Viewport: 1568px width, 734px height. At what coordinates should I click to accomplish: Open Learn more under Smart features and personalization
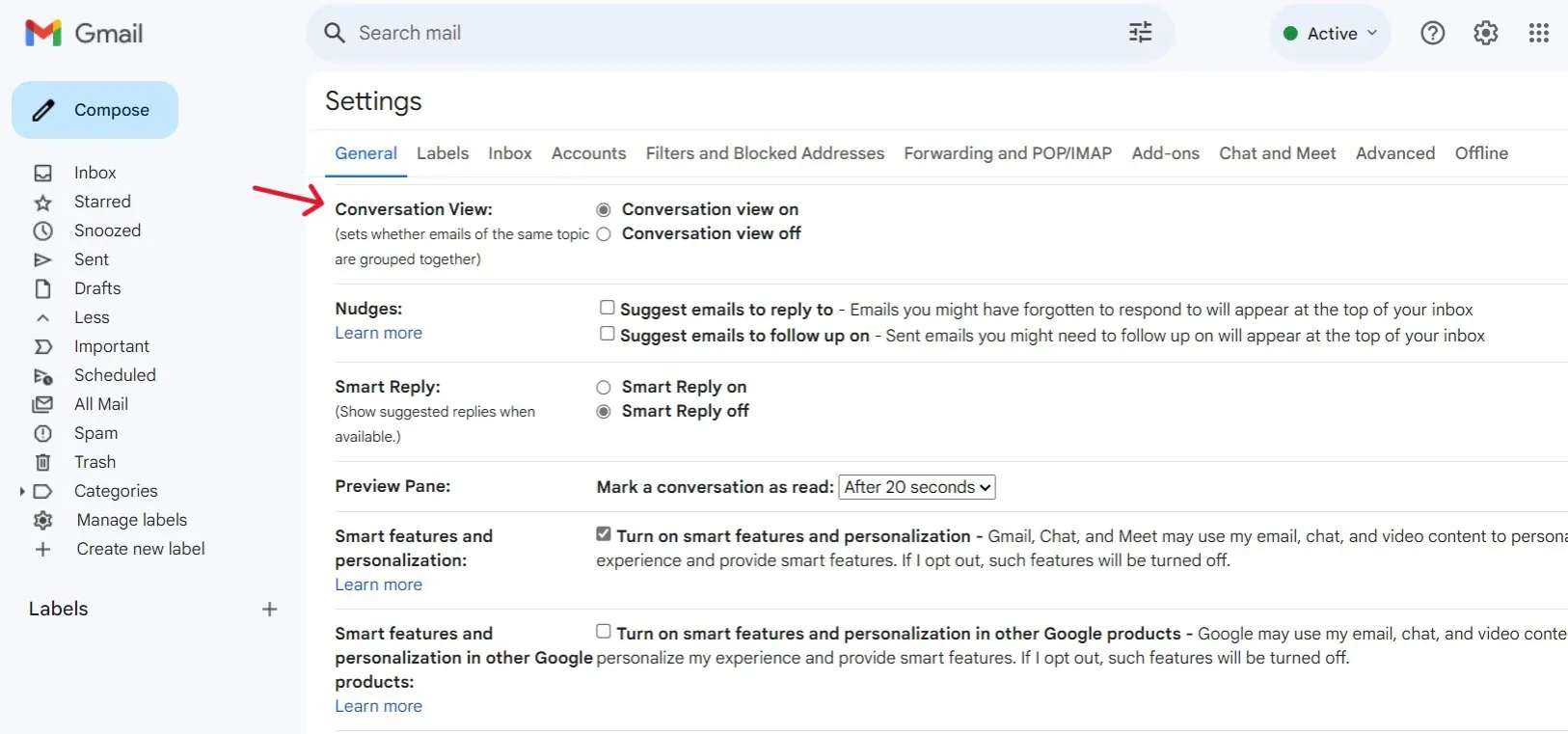[x=378, y=584]
